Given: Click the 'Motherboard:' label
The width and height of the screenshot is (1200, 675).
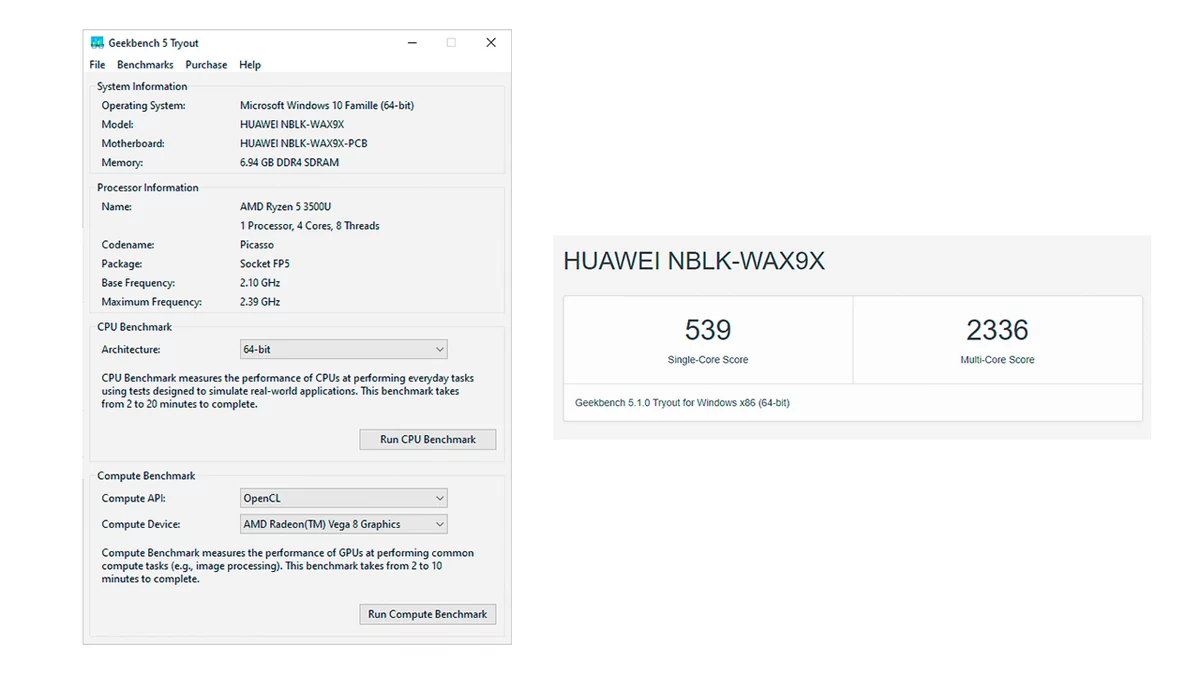Looking at the screenshot, I should click(x=133, y=144).
